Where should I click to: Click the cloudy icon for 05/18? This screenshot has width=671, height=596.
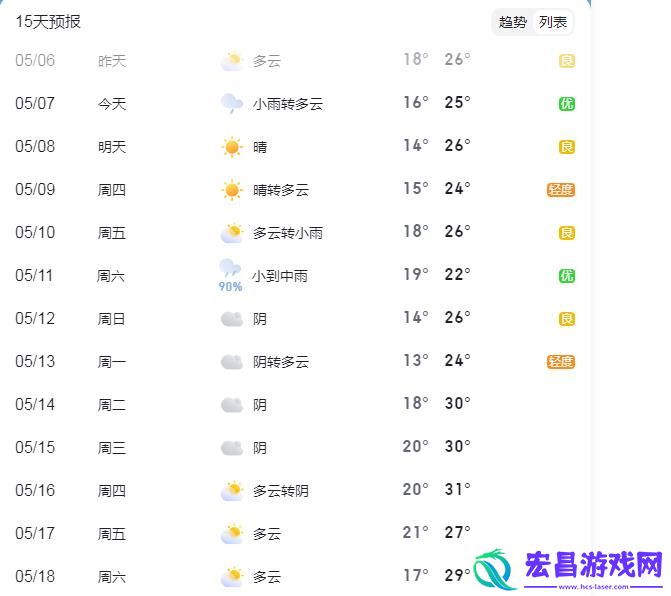pyautogui.click(x=232, y=577)
